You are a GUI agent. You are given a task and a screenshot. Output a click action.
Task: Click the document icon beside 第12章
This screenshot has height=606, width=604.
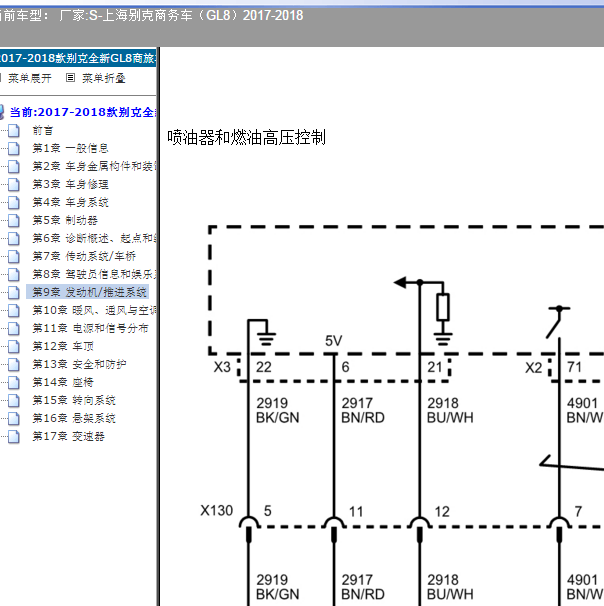coord(14,346)
